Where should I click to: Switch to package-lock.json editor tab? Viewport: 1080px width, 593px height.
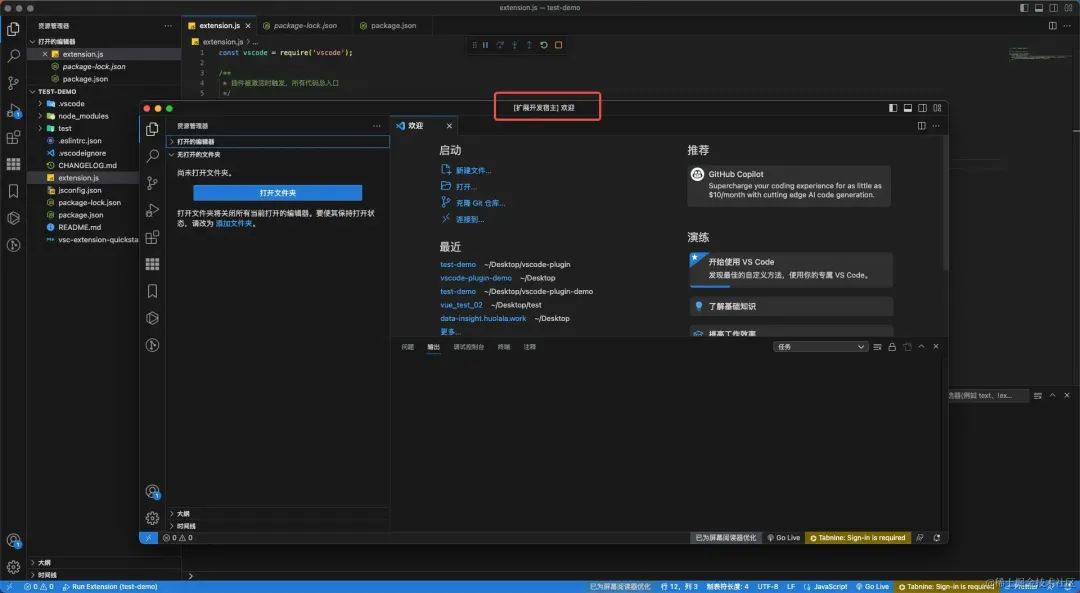pyautogui.click(x=301, y=25)
